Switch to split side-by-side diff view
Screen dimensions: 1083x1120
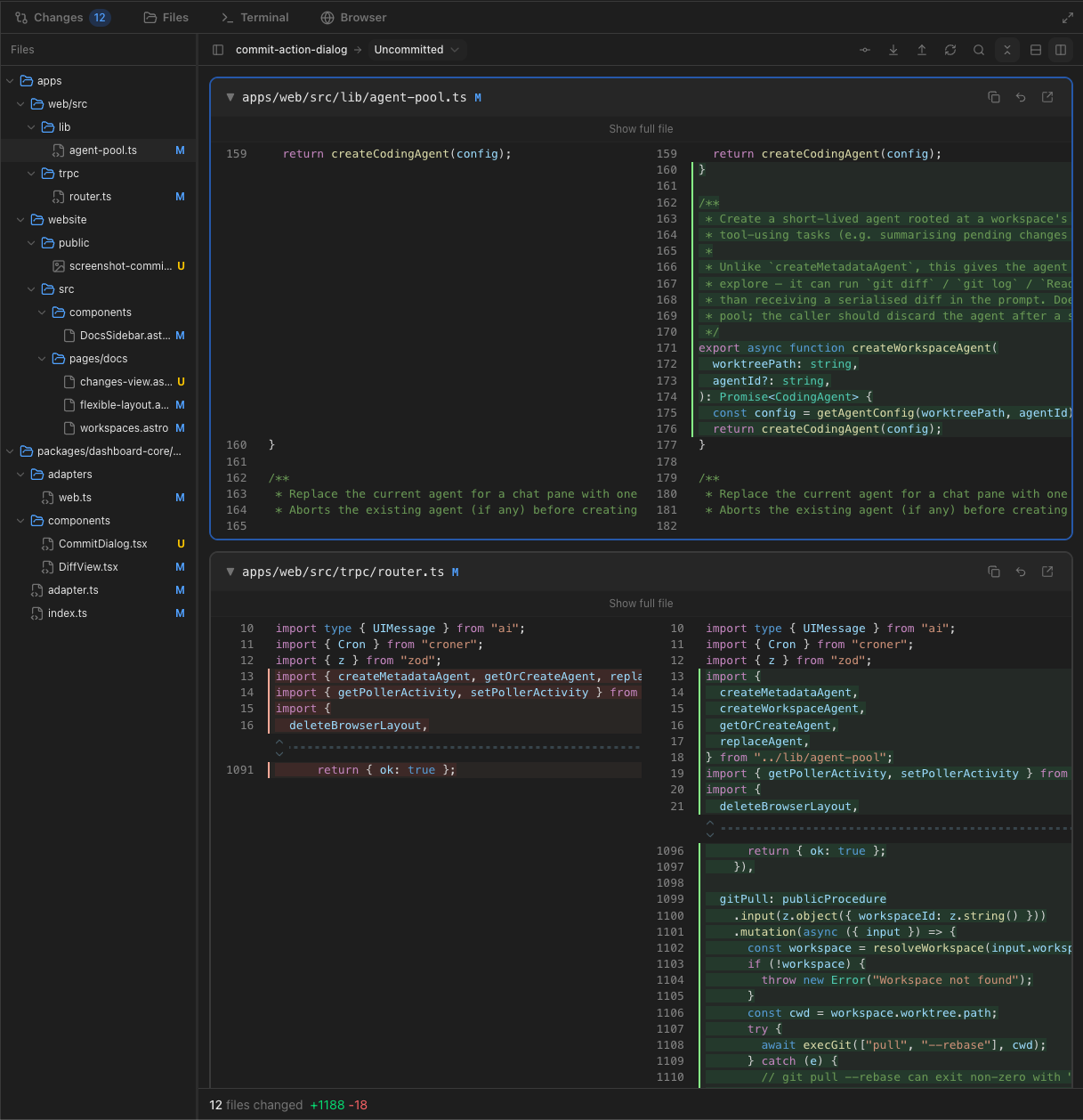pos(1061,50)
